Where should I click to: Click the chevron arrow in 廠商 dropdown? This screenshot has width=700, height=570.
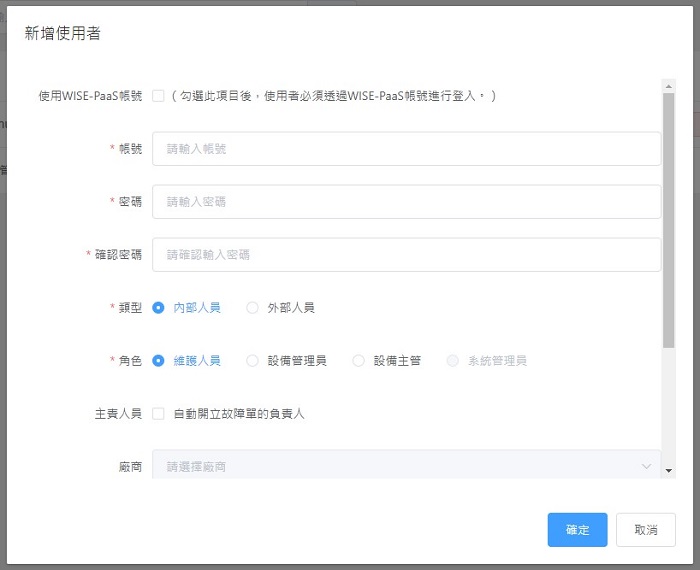645,467
